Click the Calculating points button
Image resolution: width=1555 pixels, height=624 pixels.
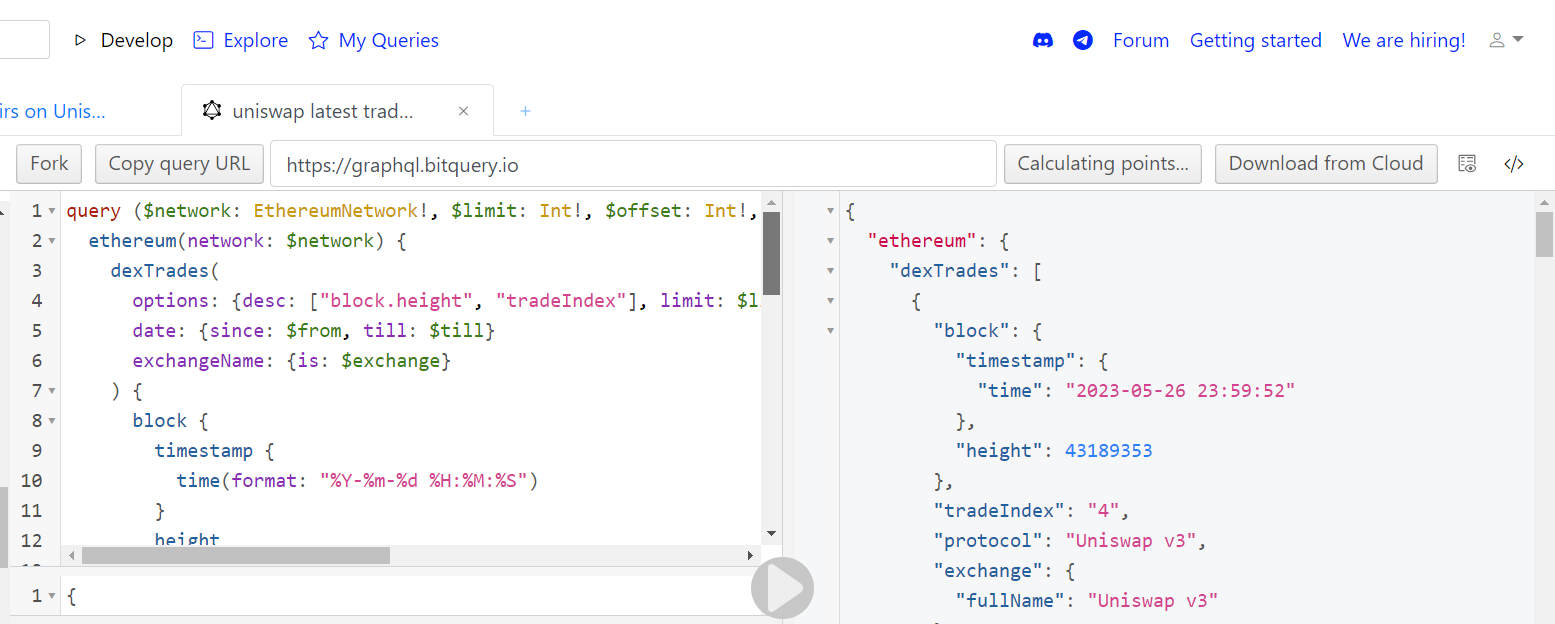coord(1103,164)
